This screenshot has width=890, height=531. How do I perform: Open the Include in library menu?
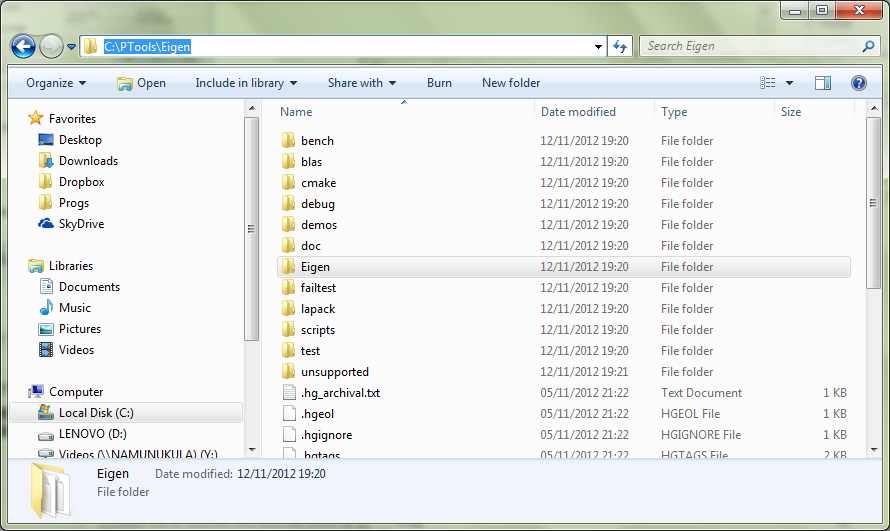click(246, 83)
